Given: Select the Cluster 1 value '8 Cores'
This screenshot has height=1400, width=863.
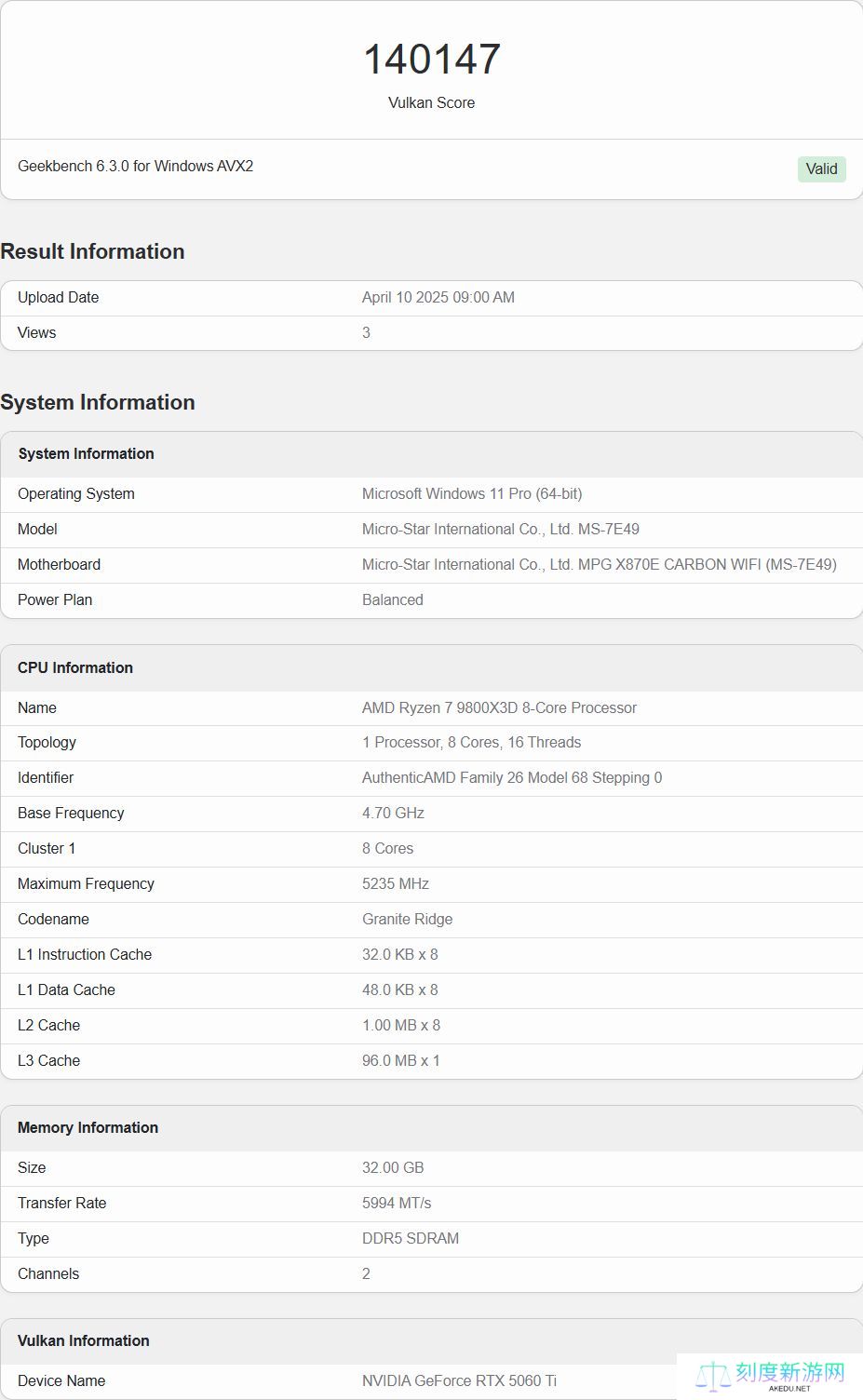Looking at the screenshot, I should [x=388, y=849].
